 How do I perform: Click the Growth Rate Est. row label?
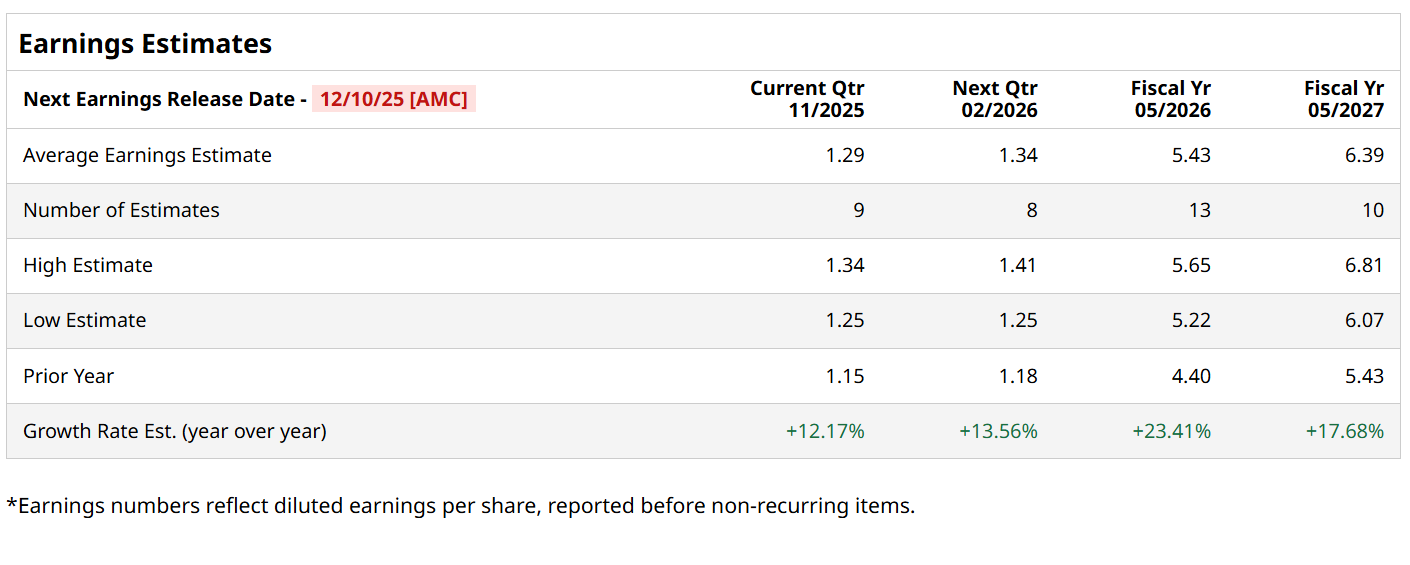point(175,431)
